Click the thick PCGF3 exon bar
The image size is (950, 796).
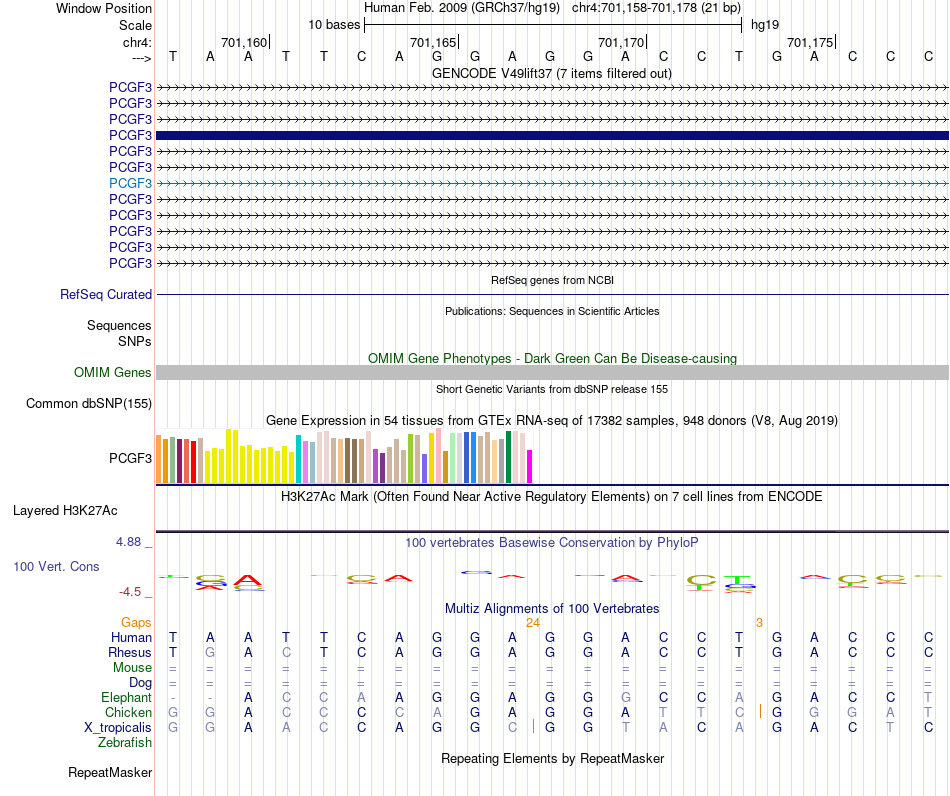coord(552,135)
